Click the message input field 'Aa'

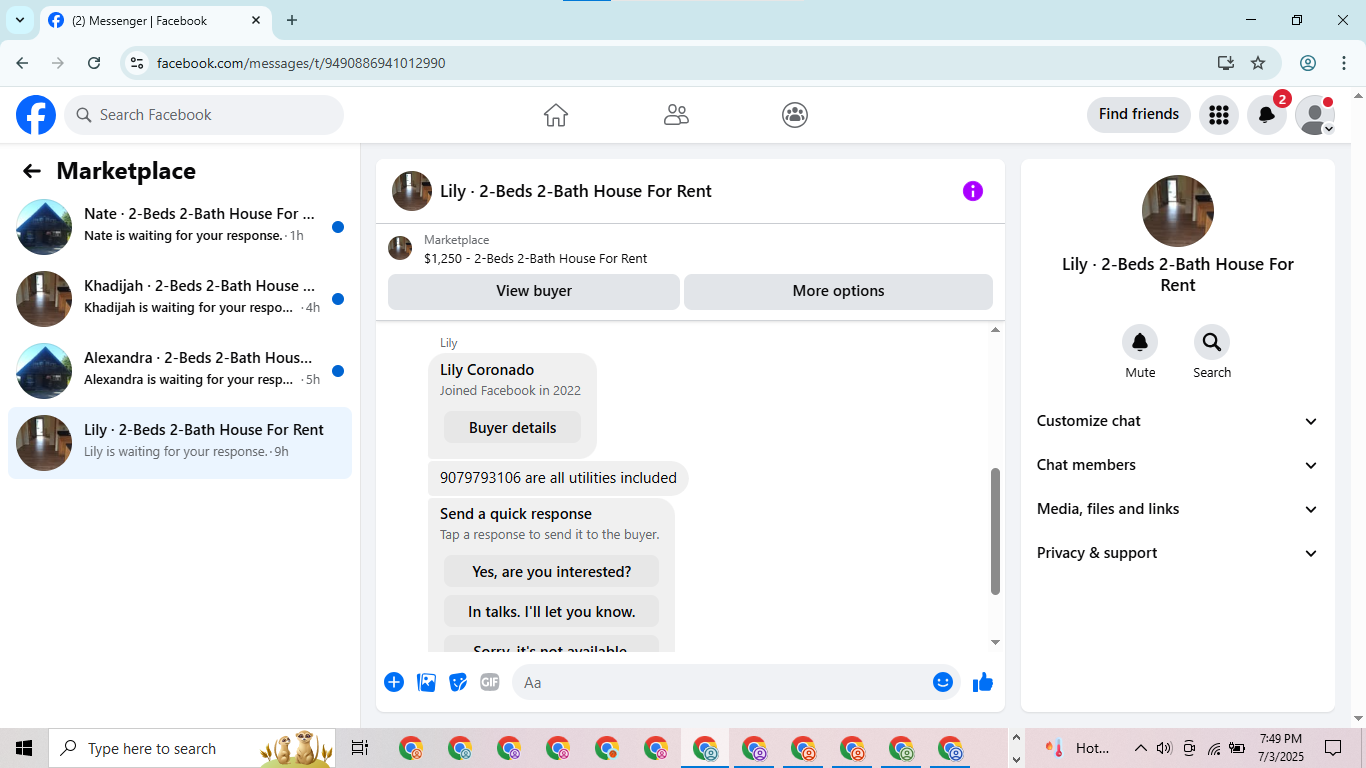tap(736, 682)
